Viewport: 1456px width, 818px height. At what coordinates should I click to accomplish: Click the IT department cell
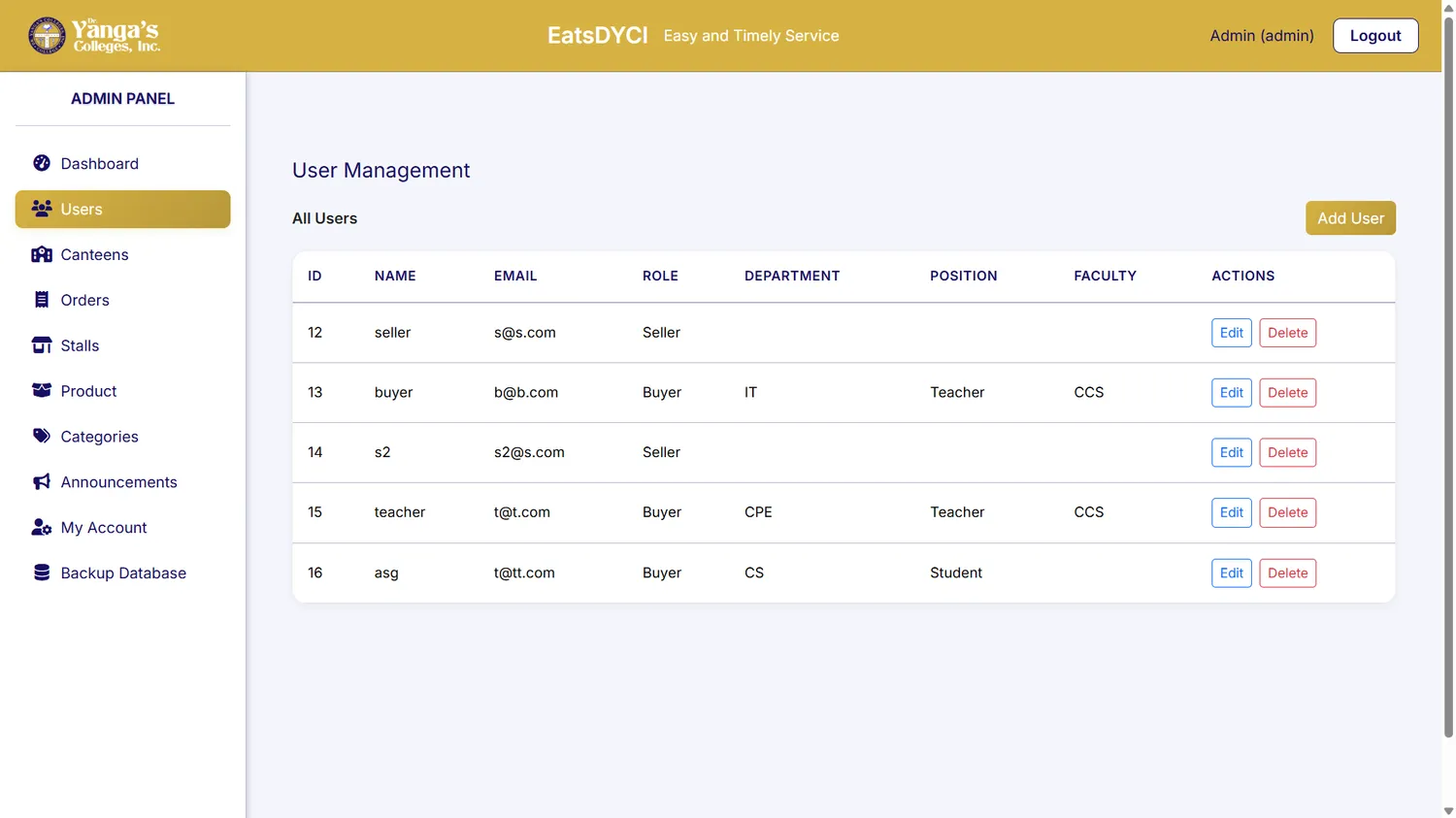(750, 392)
